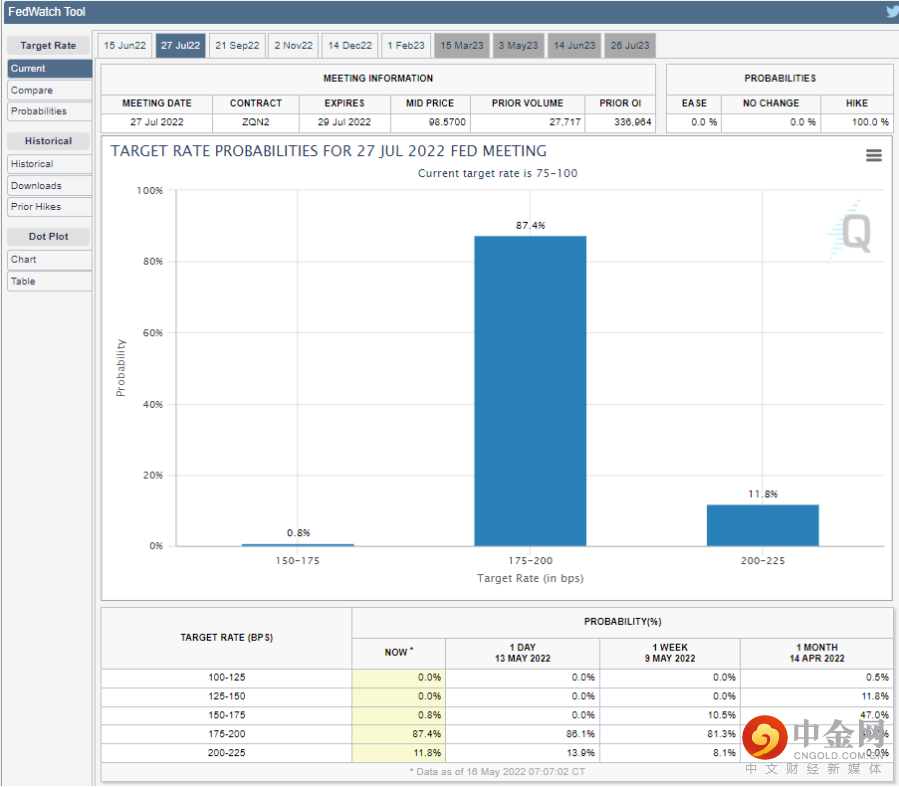Open the chart hamburger menu icon
The width and height of the screenshot is (899, 787).
(x=873, y=155)
